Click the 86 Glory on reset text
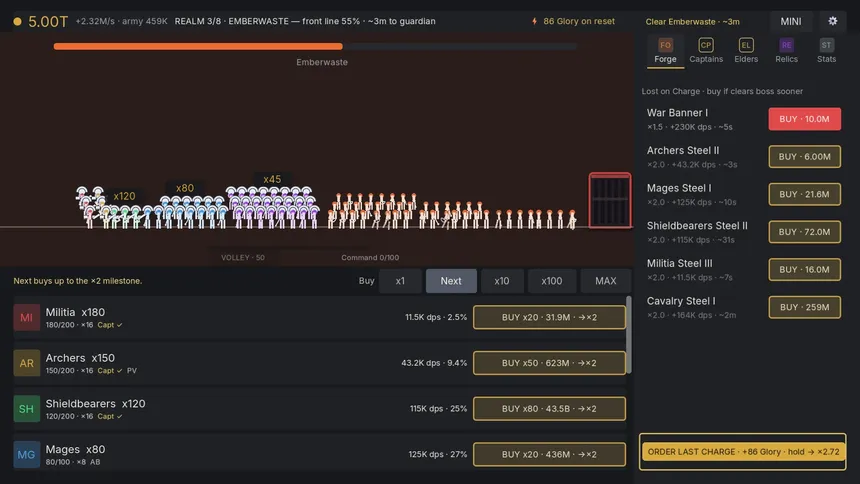860x484 pixels. coord(579,21)
